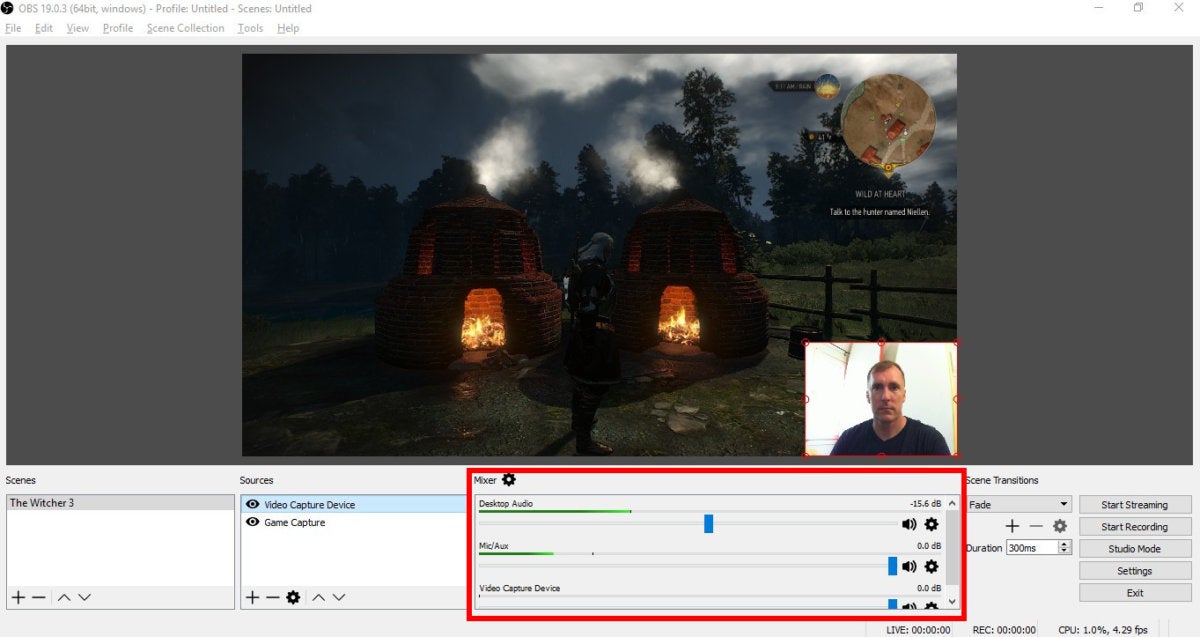
Task: Click the Video Capture Device volume slider handle
Action: click(893, 604)
